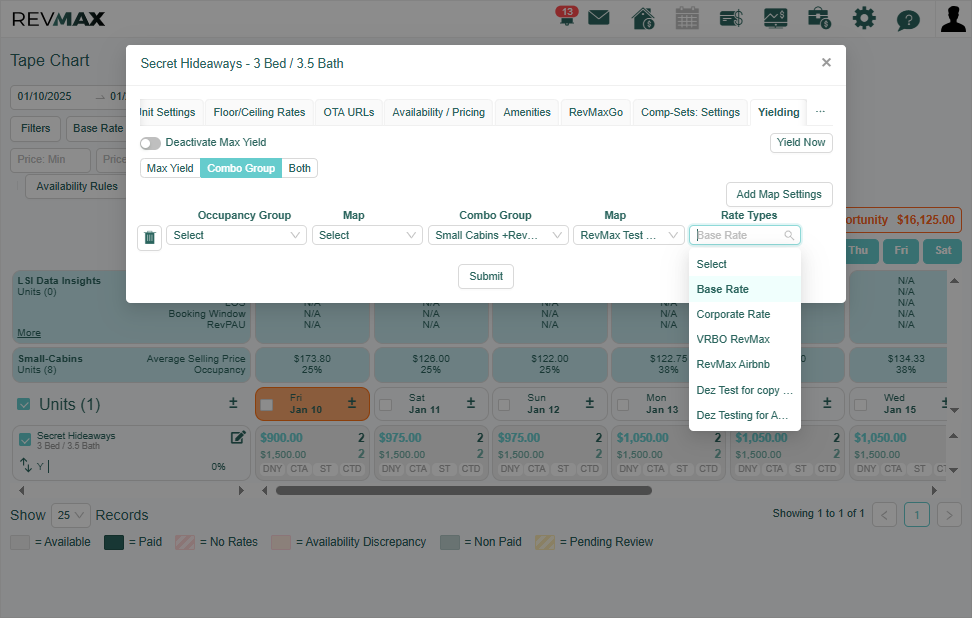Choose VRBO RevMax in Rate Types list

(x=744, y=339)
